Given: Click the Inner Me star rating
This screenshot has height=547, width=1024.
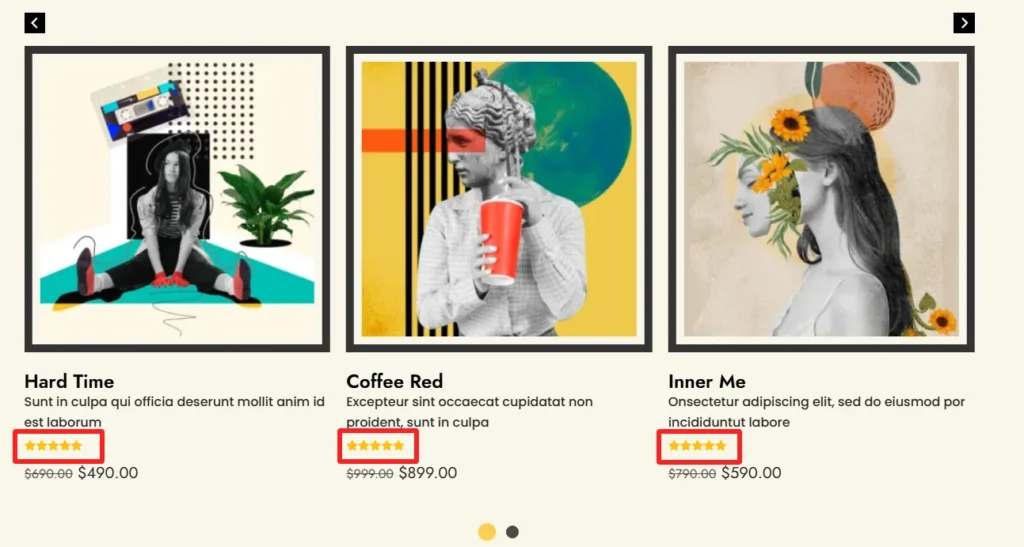Looking at the screenshot, I should [697, 446].
